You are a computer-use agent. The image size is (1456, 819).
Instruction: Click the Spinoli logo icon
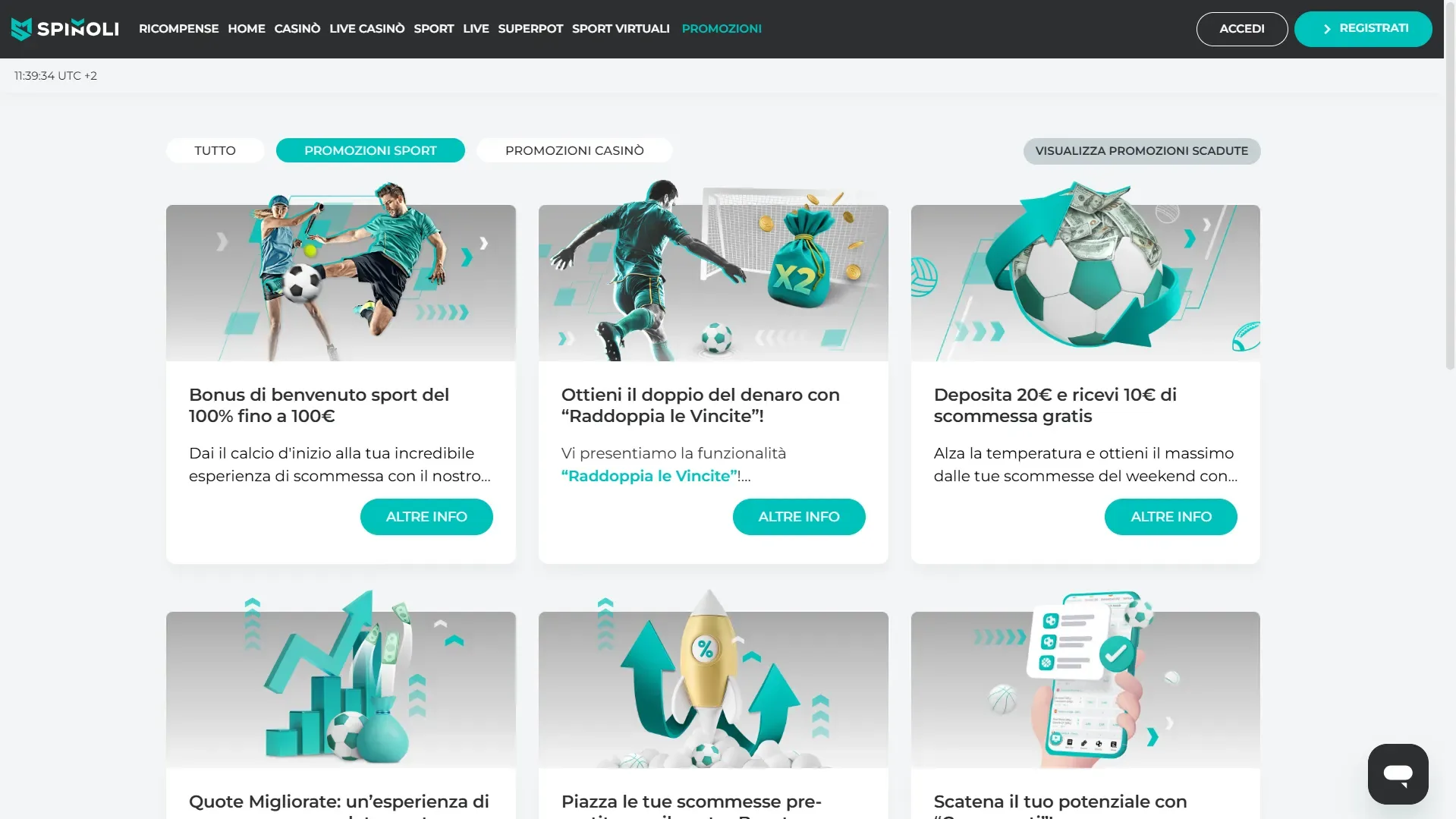pos(21,29)
